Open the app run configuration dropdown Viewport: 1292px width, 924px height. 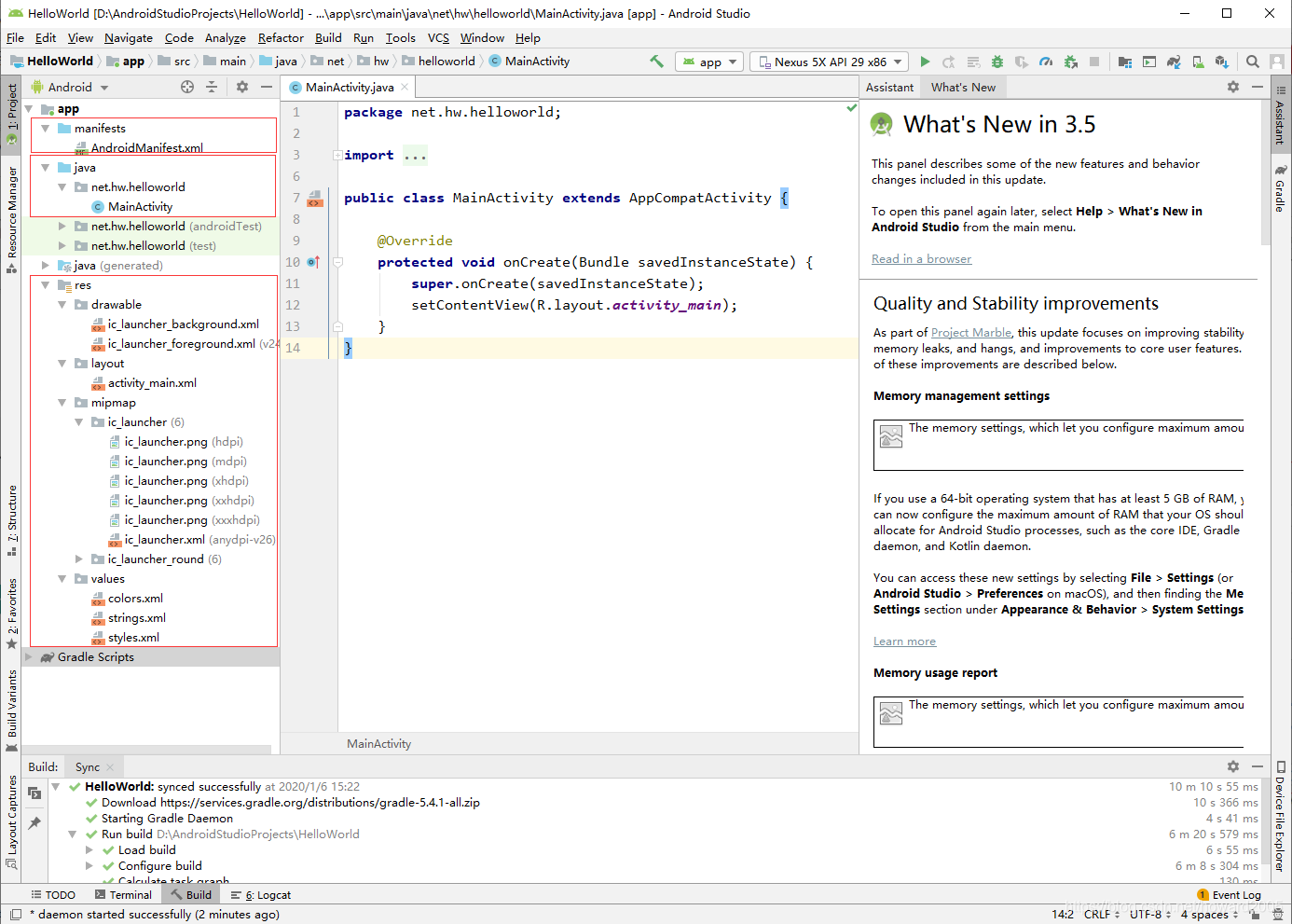[x=710, y=62]
